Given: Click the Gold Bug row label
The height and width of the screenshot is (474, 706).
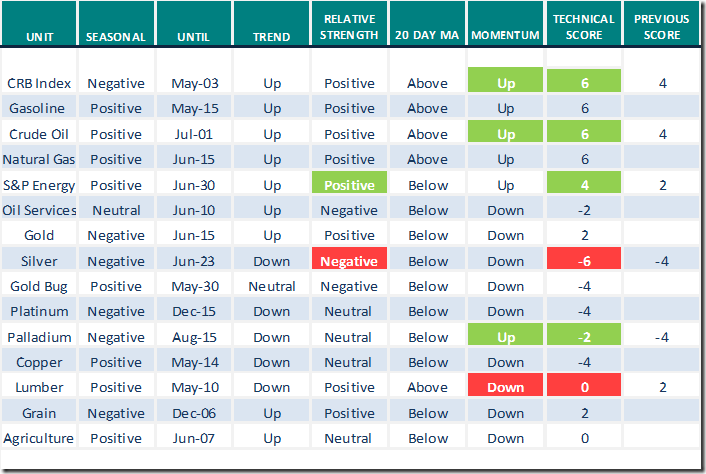Looking at the screenshot, I should tap(38, 286).
